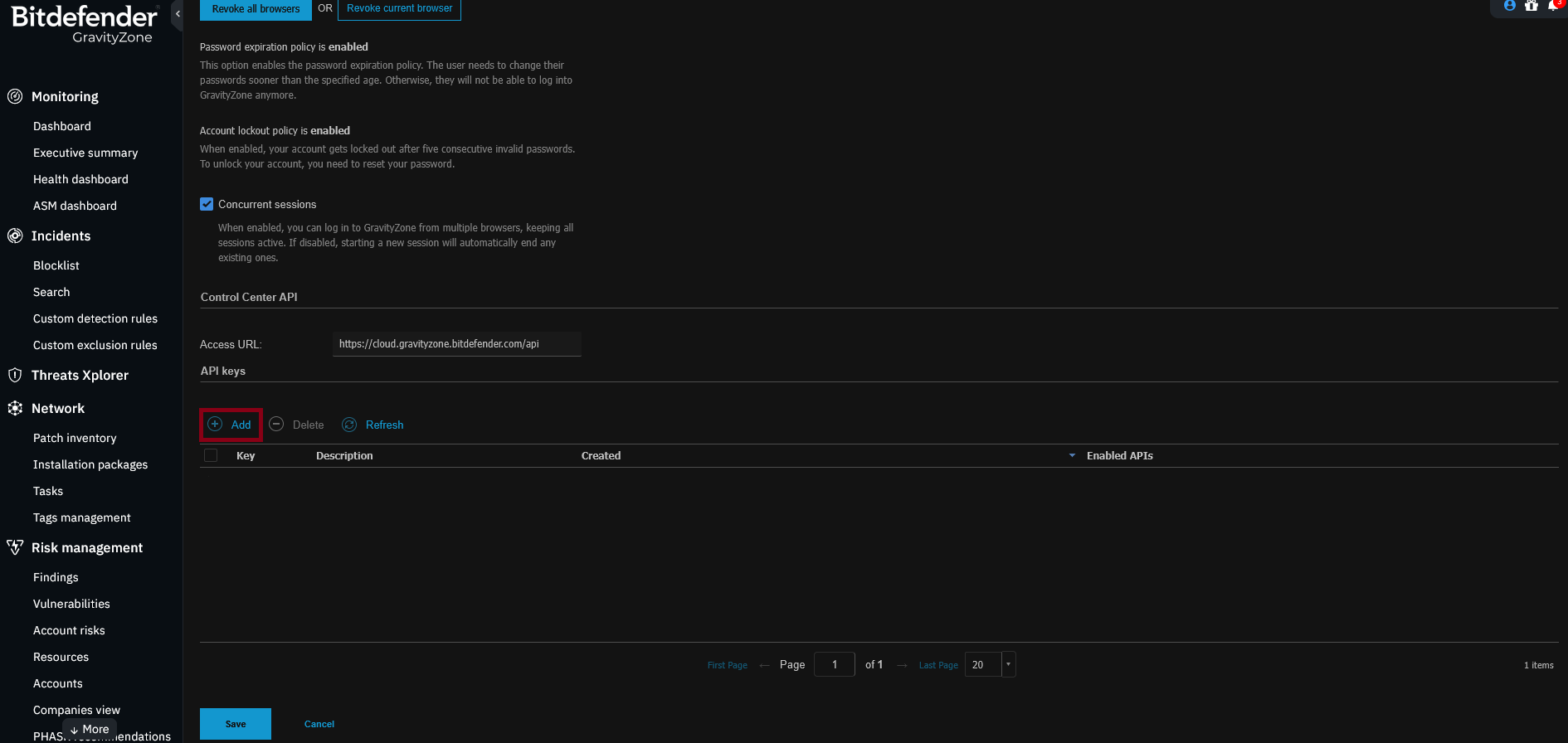Image resolution: width=1568 pixels, height=743 pixels.
Task: Click the Created column header
Action: point(601,455)
